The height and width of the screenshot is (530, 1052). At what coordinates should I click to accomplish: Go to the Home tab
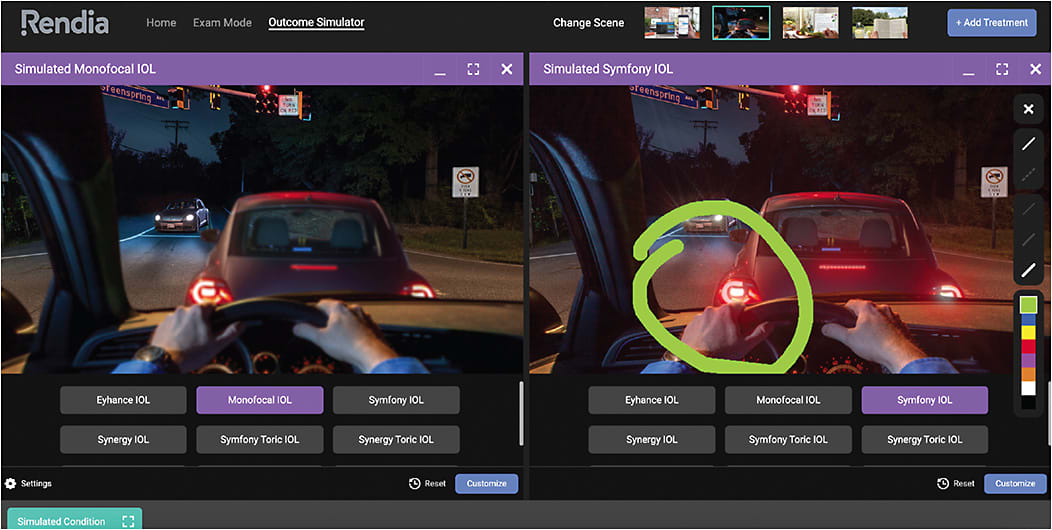click(161, 23)
